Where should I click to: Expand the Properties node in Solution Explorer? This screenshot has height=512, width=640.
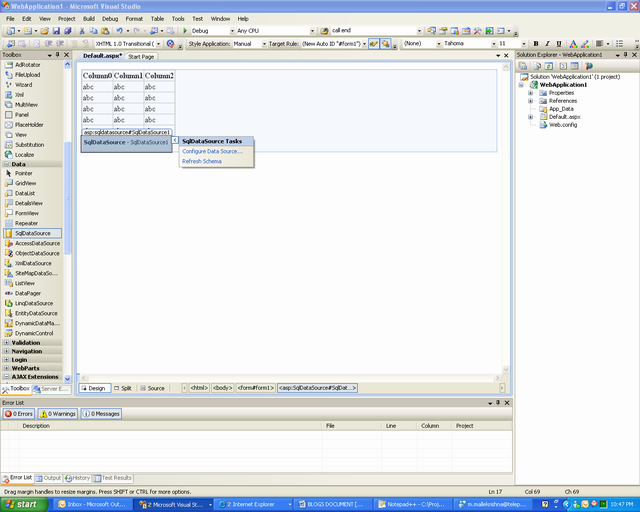[x=530, y=93]
